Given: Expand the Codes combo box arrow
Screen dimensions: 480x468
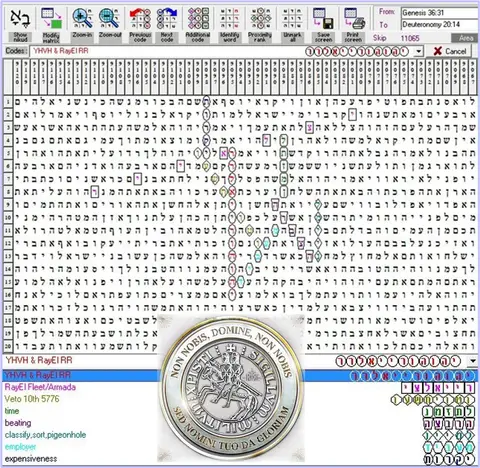Looking at the screenshot, I should 419,52.
